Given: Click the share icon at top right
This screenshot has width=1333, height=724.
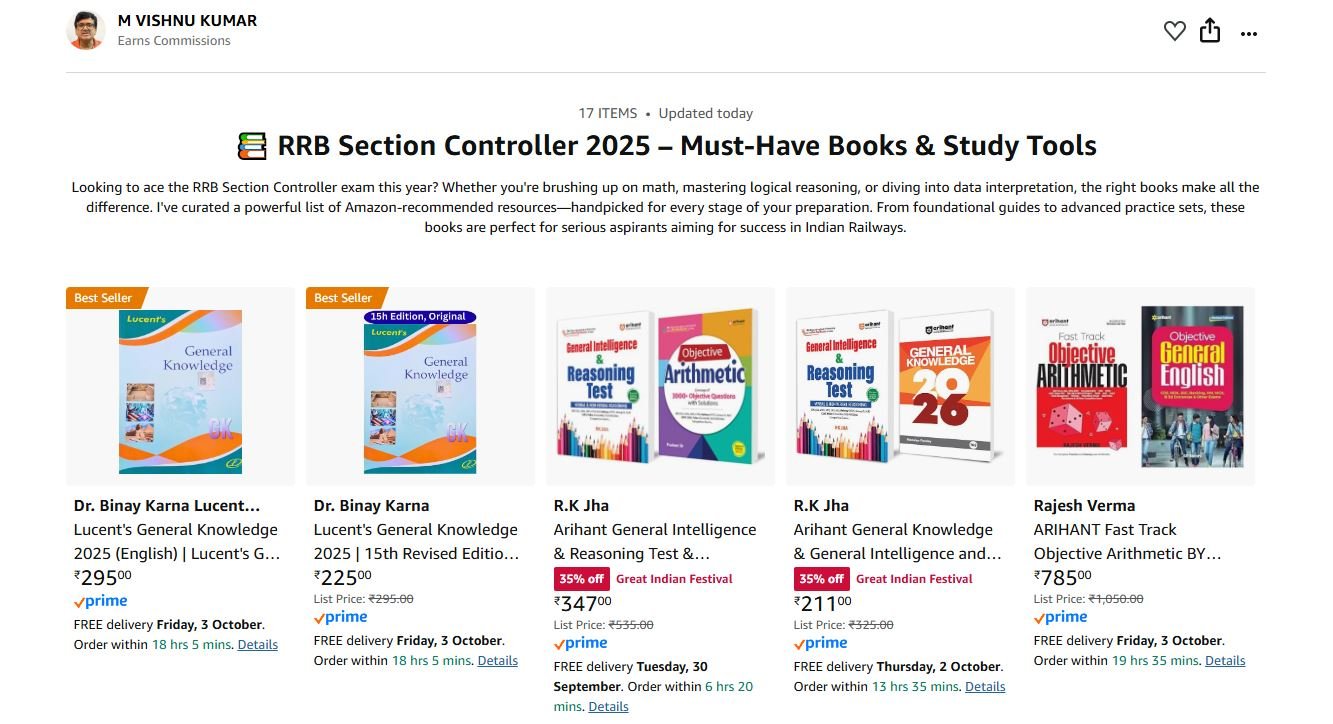Looking at the screenshot, I should pyautogui.click(x=1210, y=31).
